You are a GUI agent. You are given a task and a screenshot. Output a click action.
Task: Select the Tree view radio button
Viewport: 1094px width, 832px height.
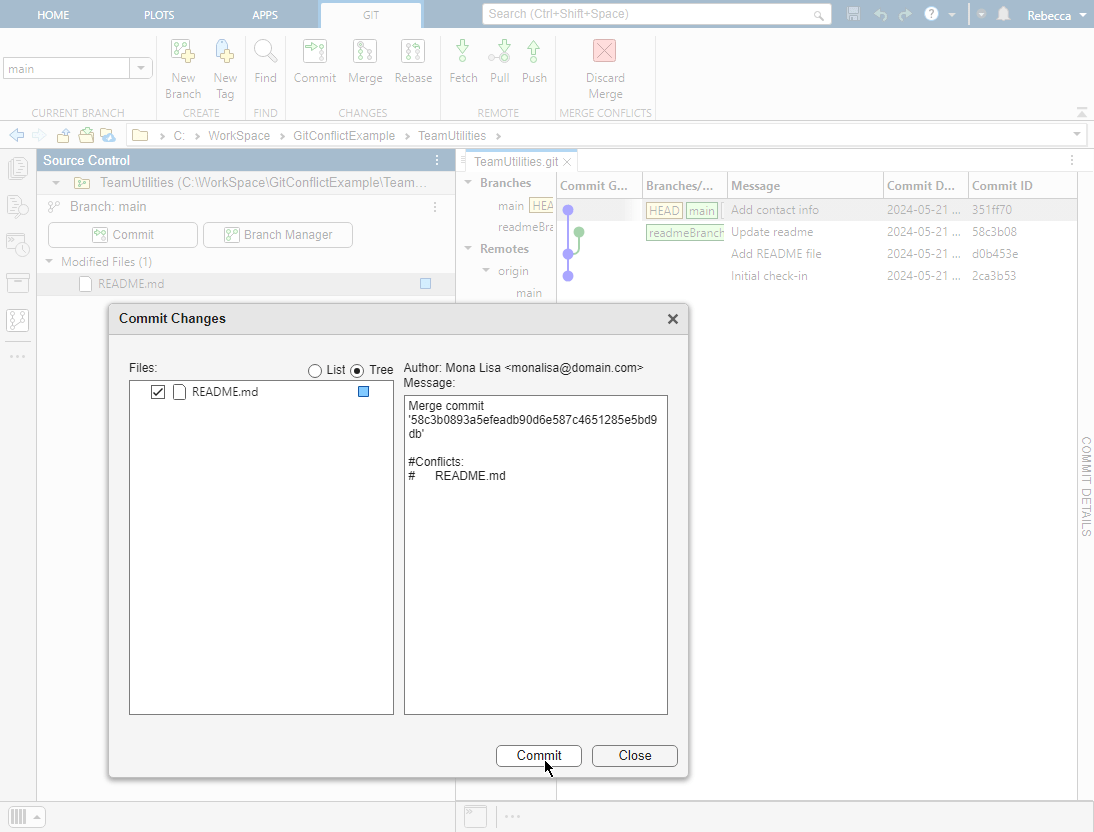(357, 371)
